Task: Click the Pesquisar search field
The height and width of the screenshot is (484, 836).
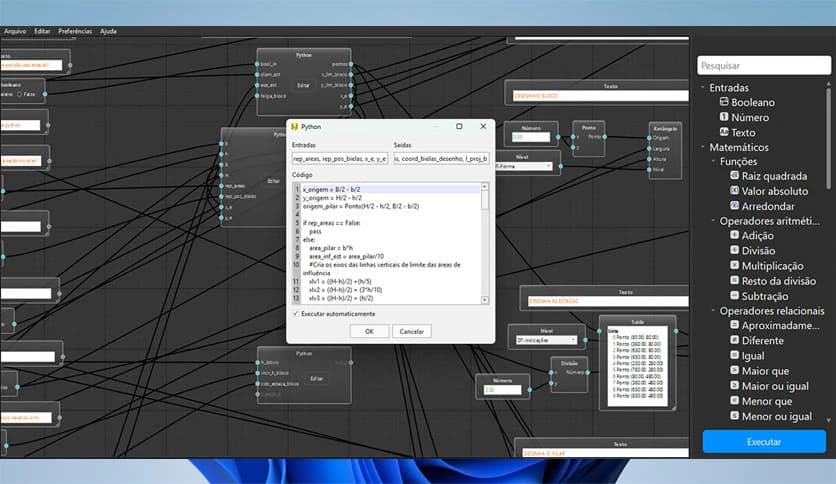Action: click(x=763, y=66)
